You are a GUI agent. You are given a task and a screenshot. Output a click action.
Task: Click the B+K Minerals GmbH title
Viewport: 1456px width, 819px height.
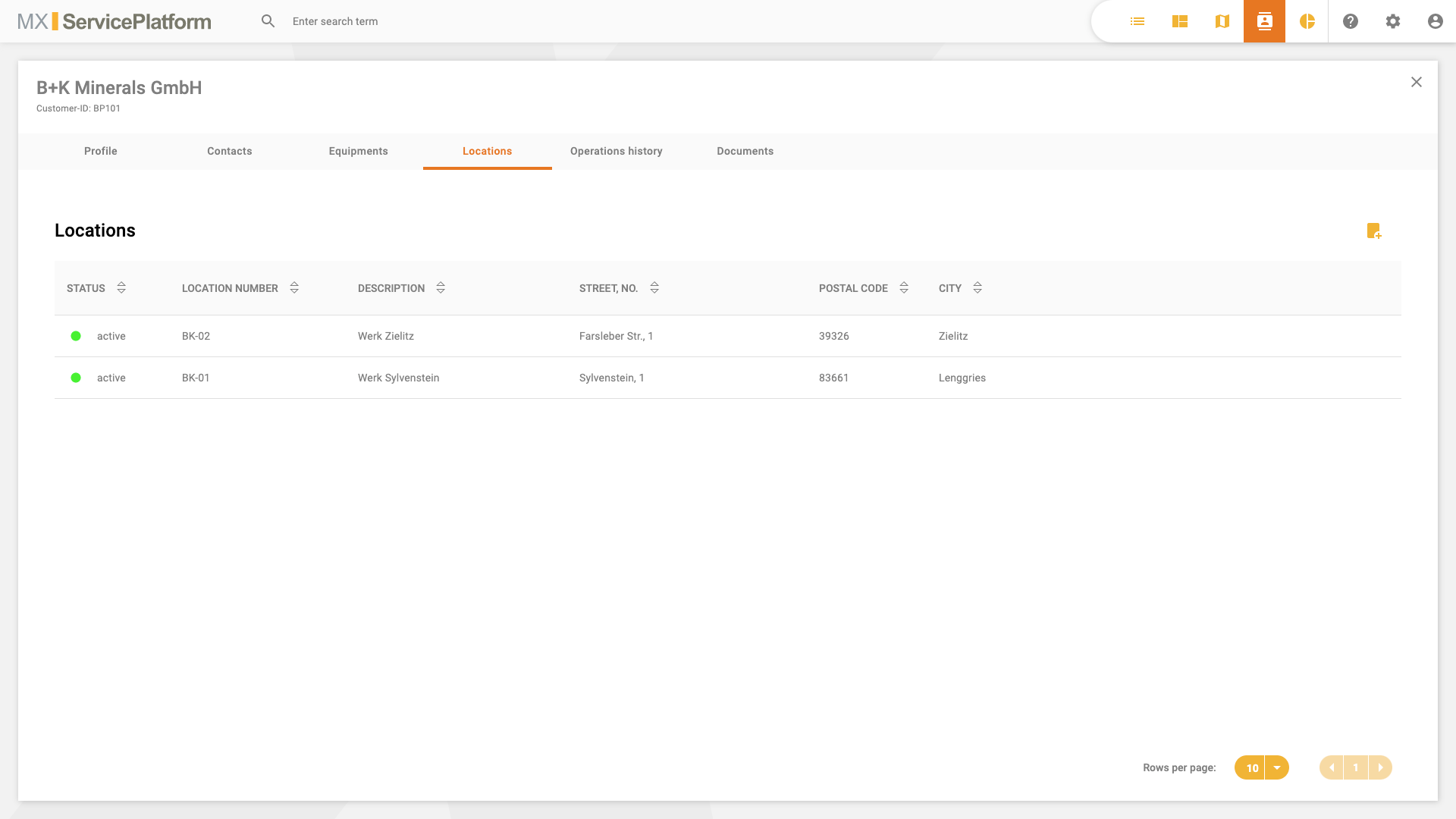(x=119, y=88)
